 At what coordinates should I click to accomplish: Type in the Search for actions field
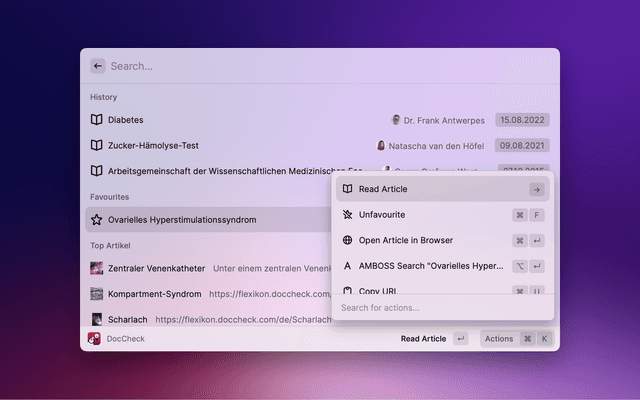[x=440, y=308]
